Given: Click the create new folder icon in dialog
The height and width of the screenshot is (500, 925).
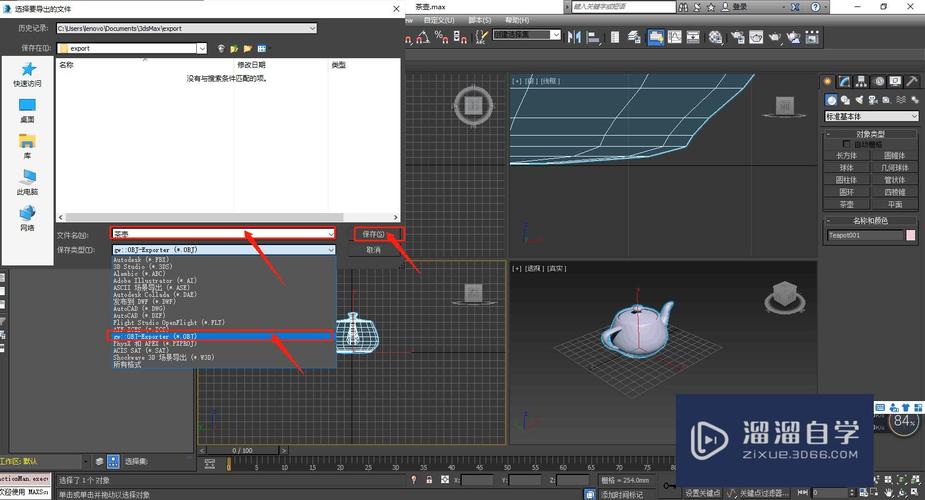Looking at the screenshot, I should 248,48.
